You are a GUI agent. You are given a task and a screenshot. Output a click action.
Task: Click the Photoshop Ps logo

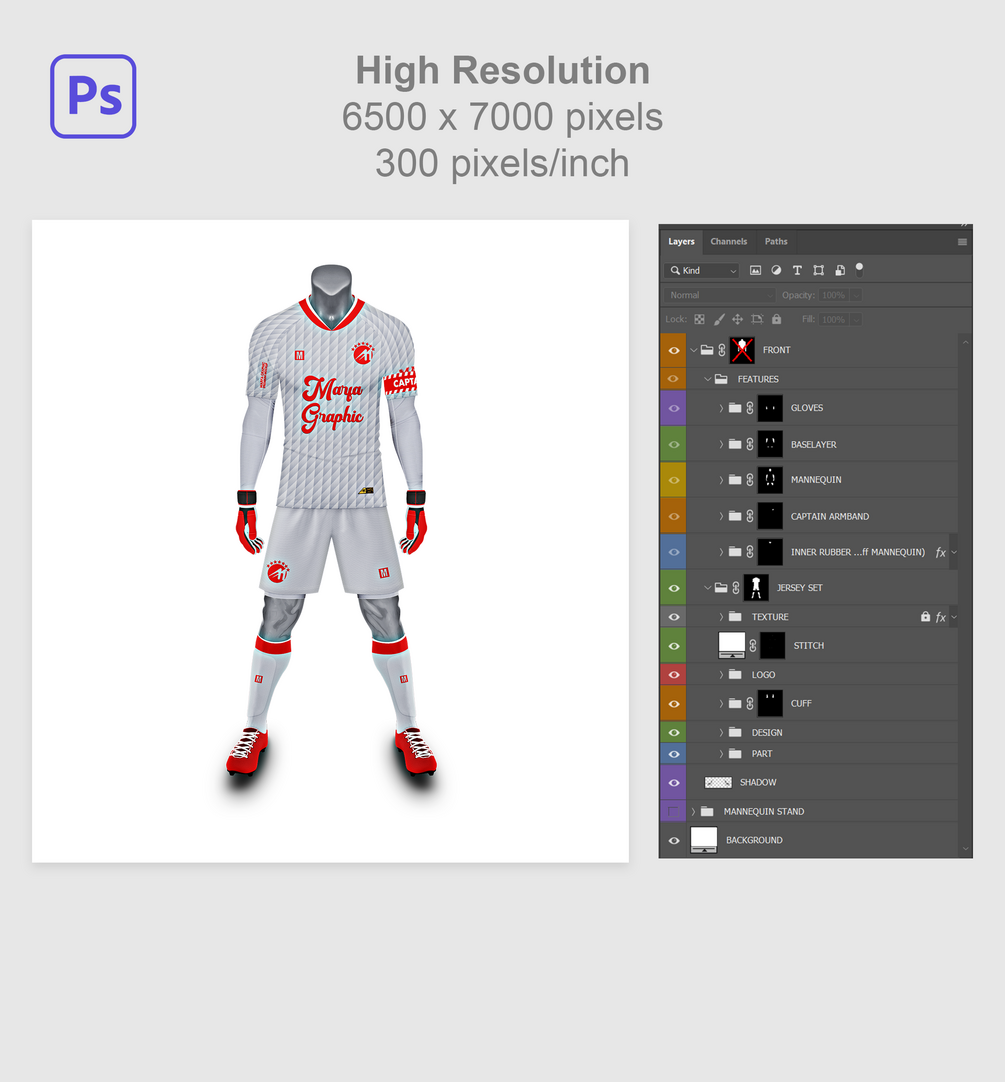(x=93, y=97)
